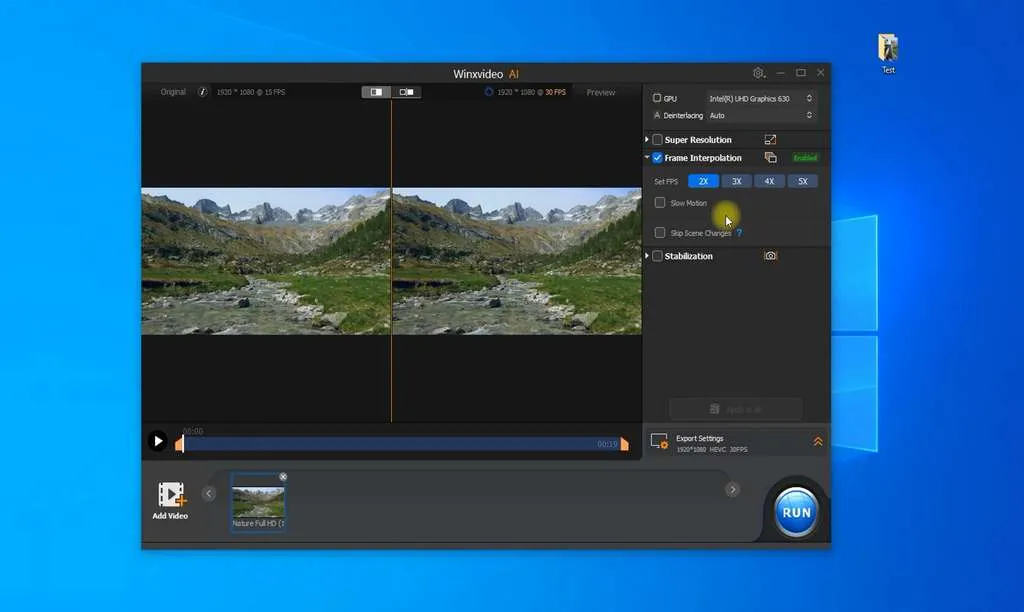Enable Skip Scene Changes
The image size is (1024, 612).
pyautogui.click(x=659, y=231)
